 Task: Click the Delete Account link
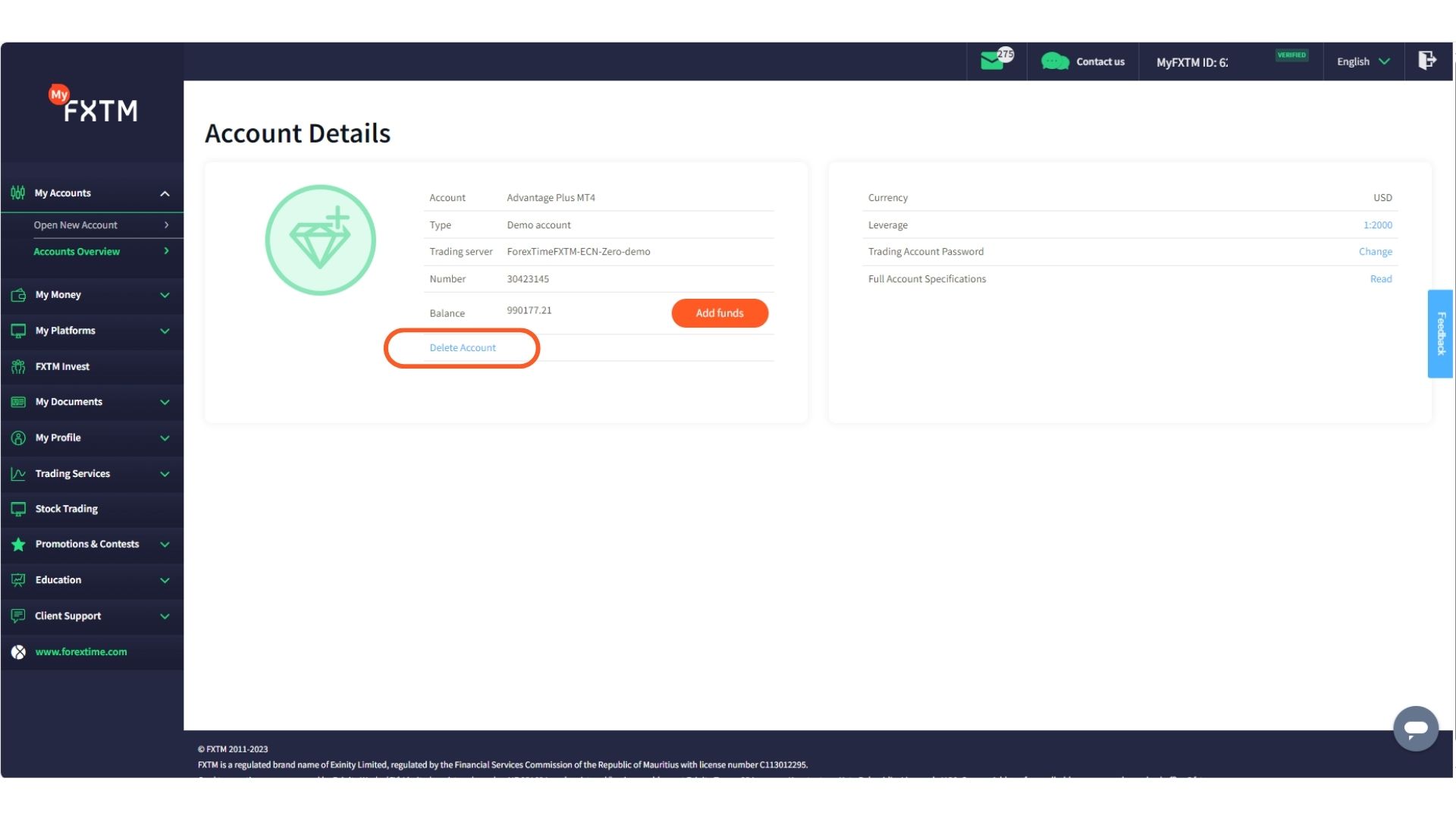click(x=463, y=348)
